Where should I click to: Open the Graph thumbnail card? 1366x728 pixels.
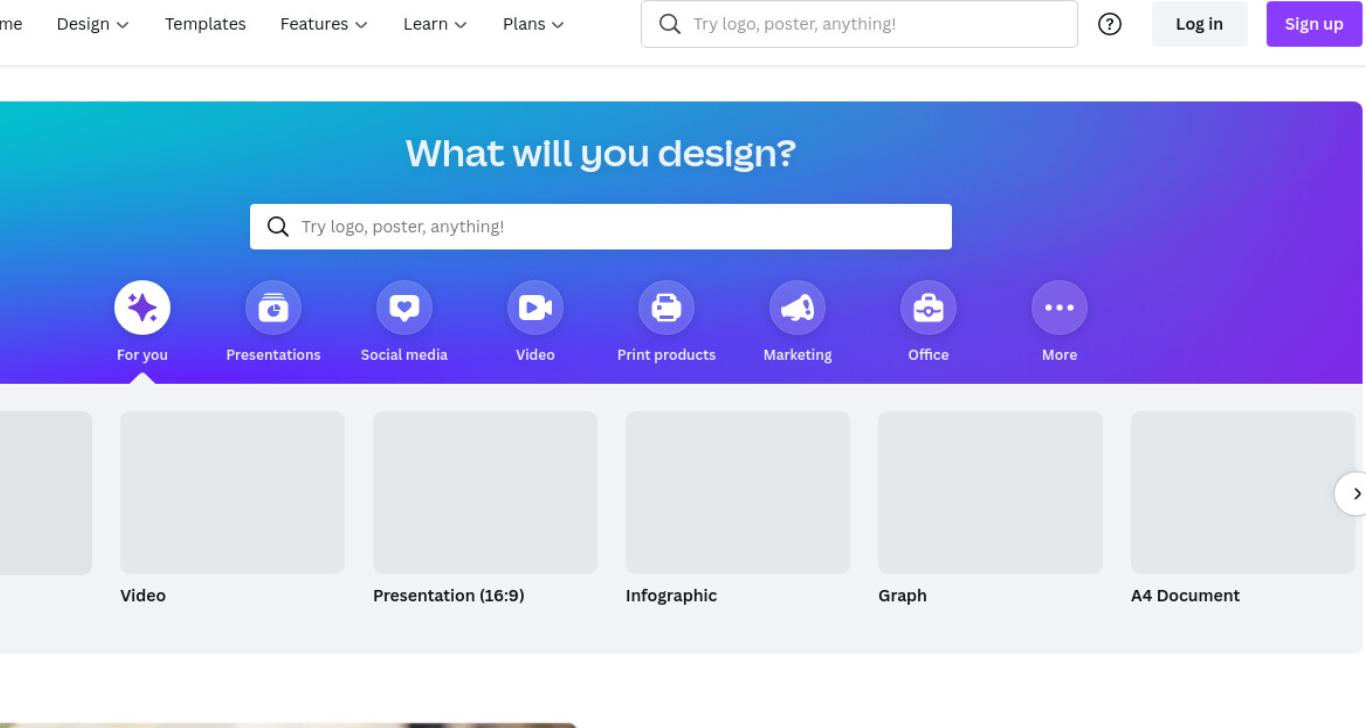[x=990, y=492]
